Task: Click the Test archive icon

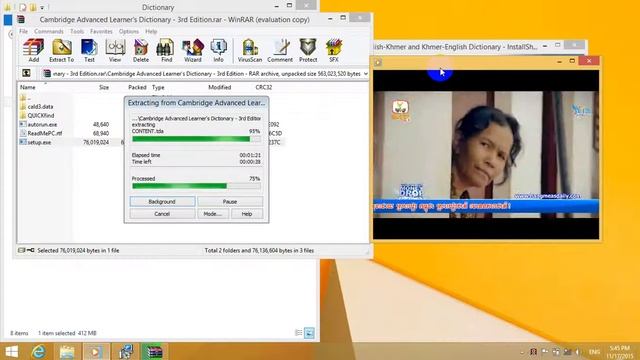Action: (x=89, y=51)
